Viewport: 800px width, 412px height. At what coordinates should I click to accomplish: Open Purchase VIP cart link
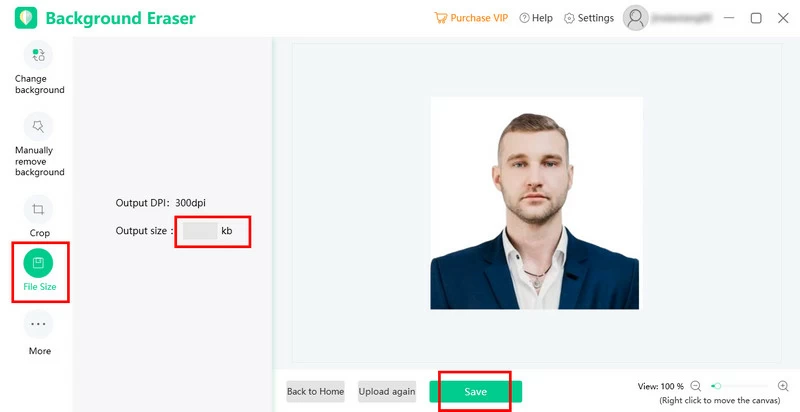pos(471,18)
